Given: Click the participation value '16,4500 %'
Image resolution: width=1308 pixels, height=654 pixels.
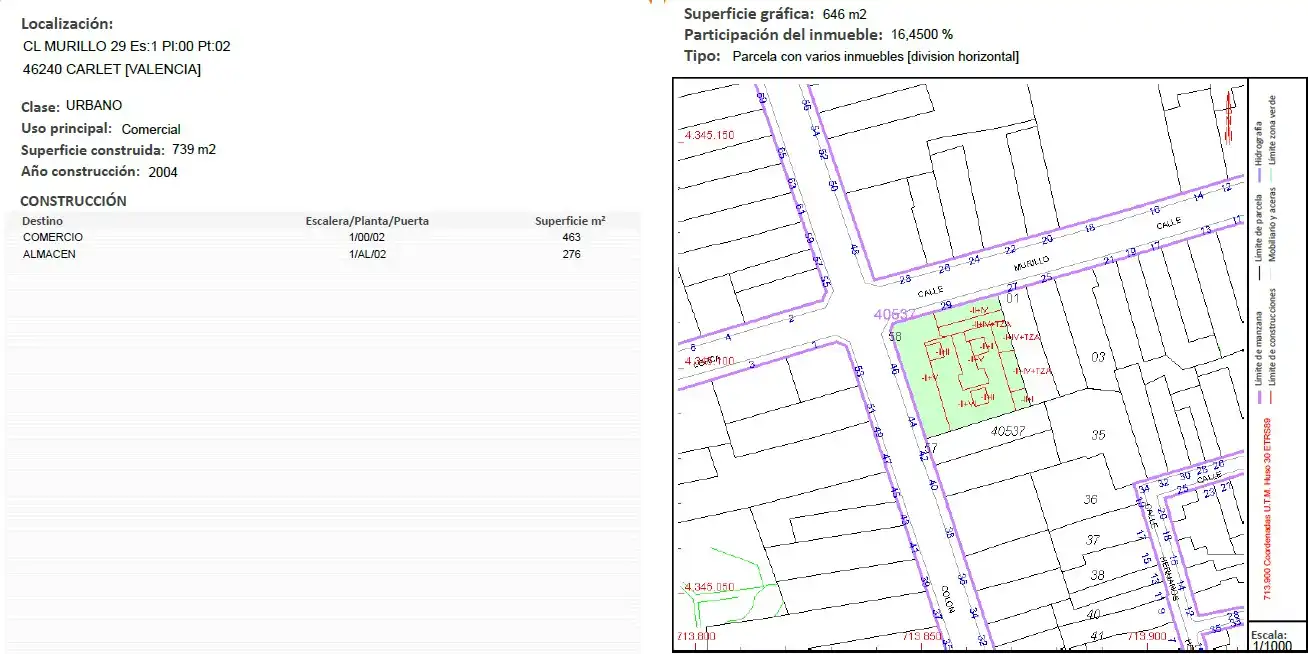Looking at the screenshot, I should point(922,34).
